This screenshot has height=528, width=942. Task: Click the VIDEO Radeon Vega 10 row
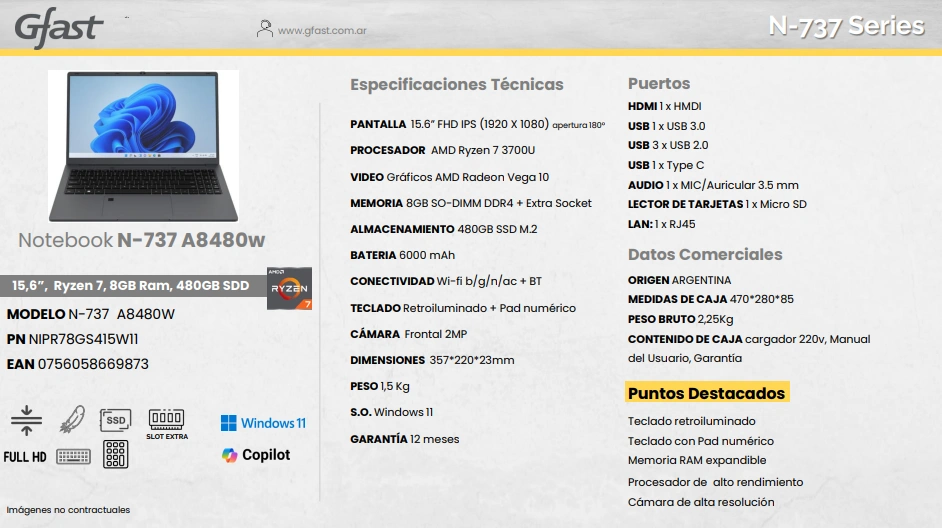[449, 177]
